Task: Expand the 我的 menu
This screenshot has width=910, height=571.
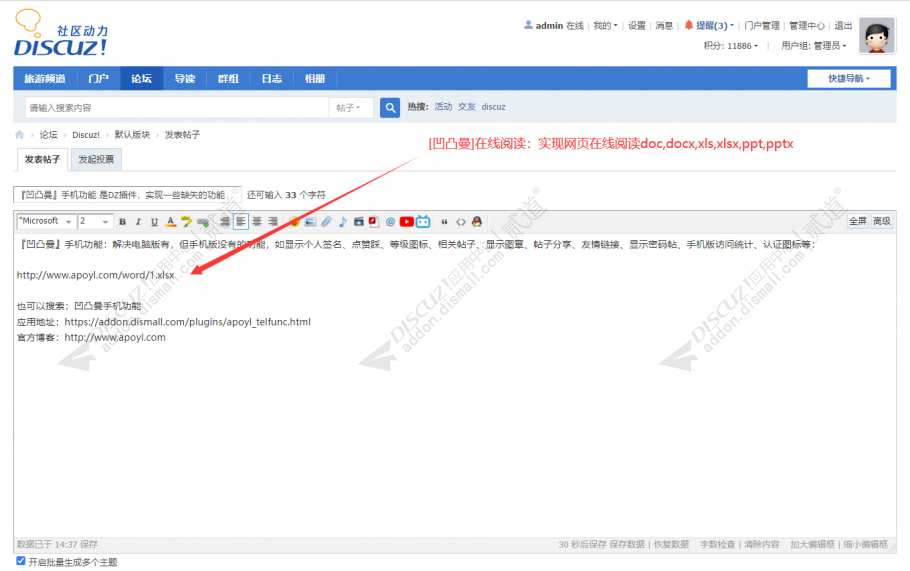Action: [x=605, y=26]
